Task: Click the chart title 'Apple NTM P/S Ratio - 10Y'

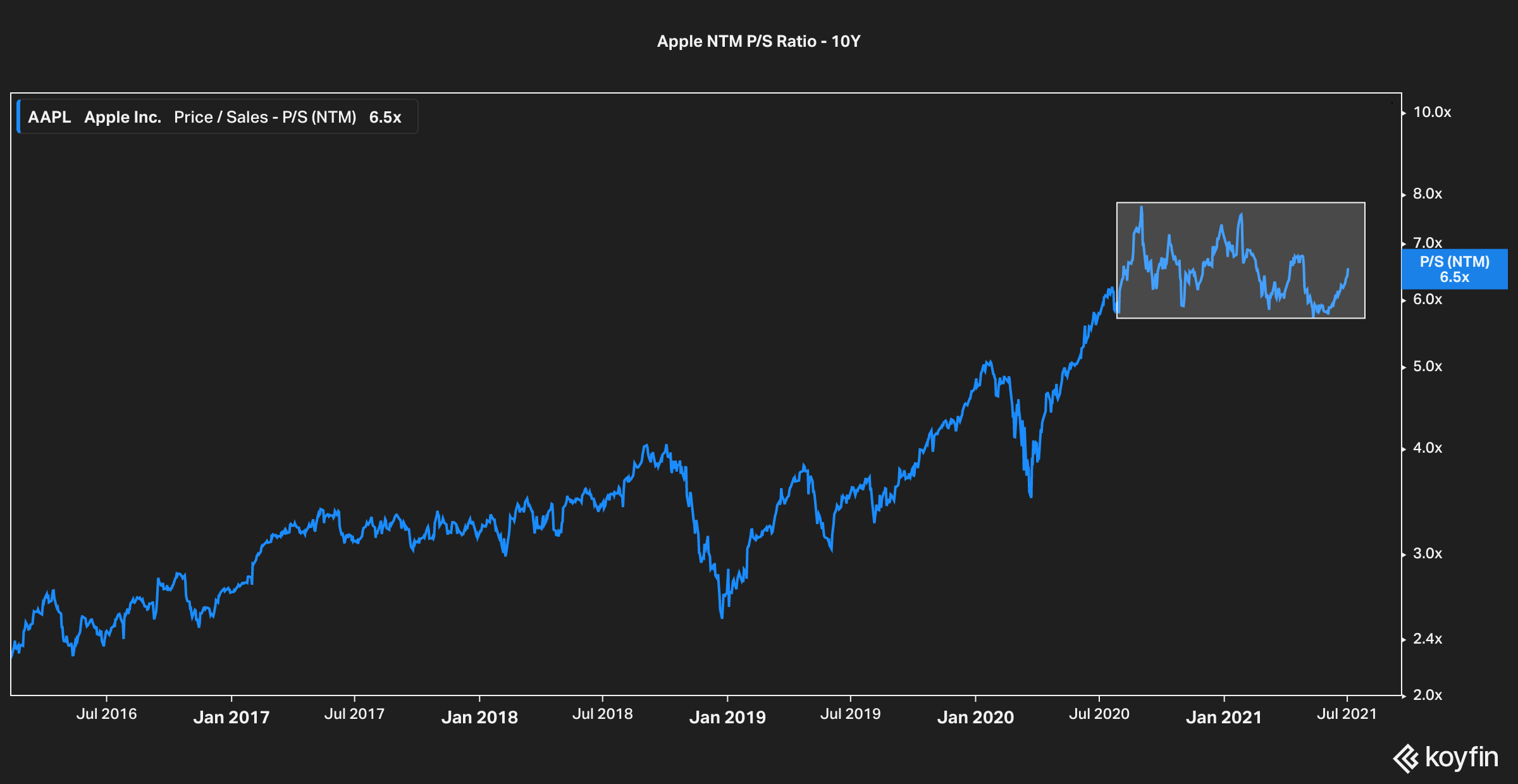Action: pyautogui.click(x=758, y=41)
